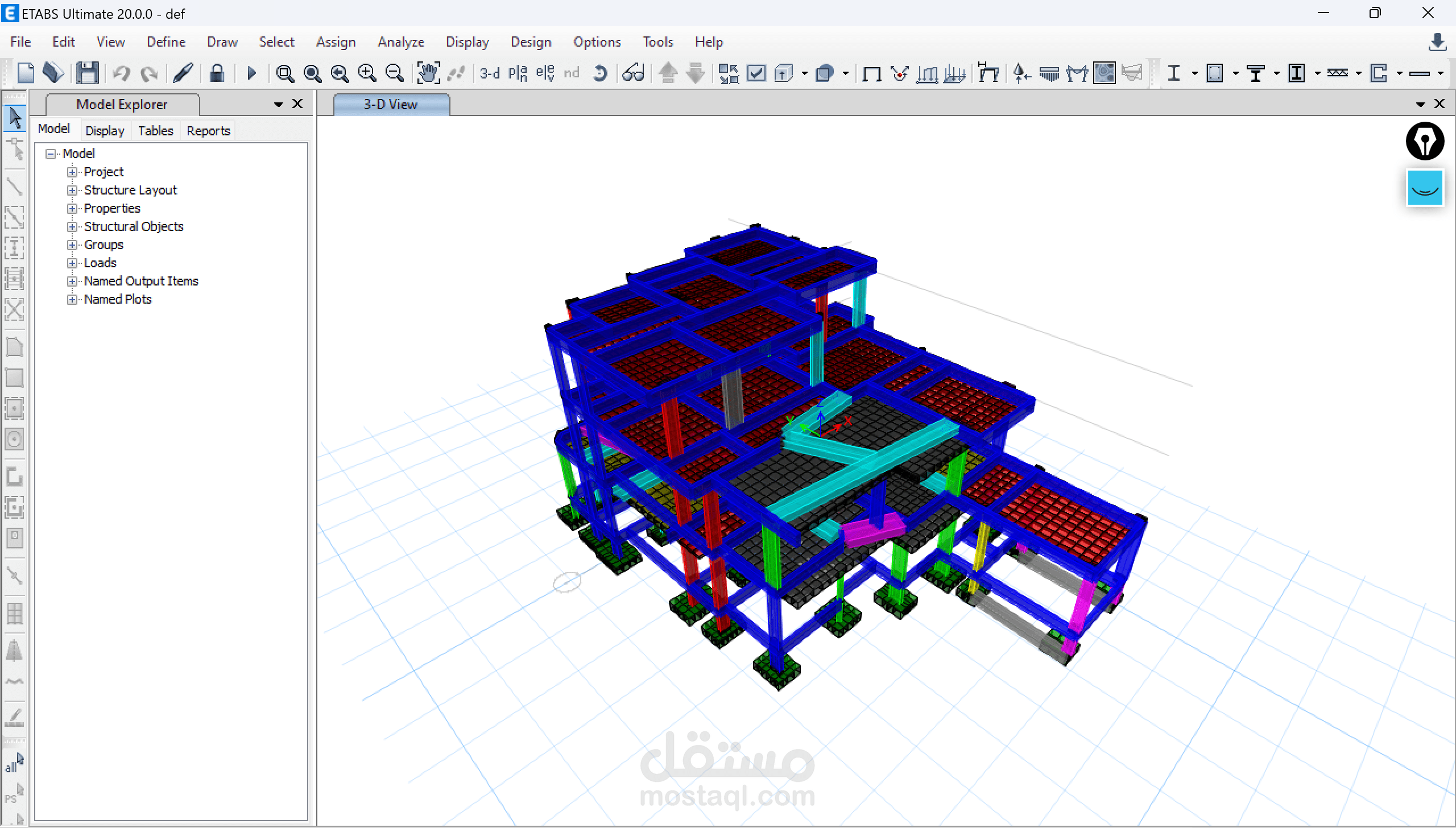
Task: Click the Elevation view toolbar icon
Action: (545, 73)
